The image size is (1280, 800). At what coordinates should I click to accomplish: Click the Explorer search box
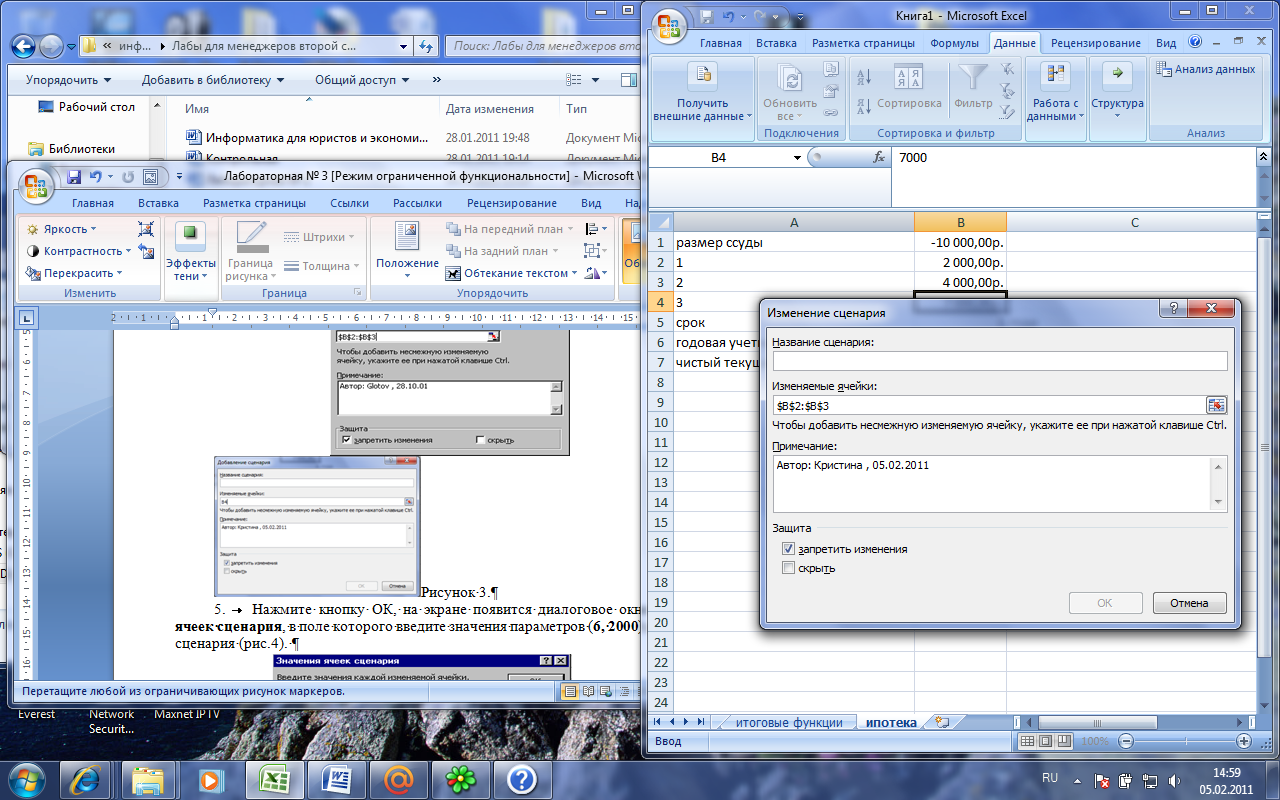tap(545, 45)
